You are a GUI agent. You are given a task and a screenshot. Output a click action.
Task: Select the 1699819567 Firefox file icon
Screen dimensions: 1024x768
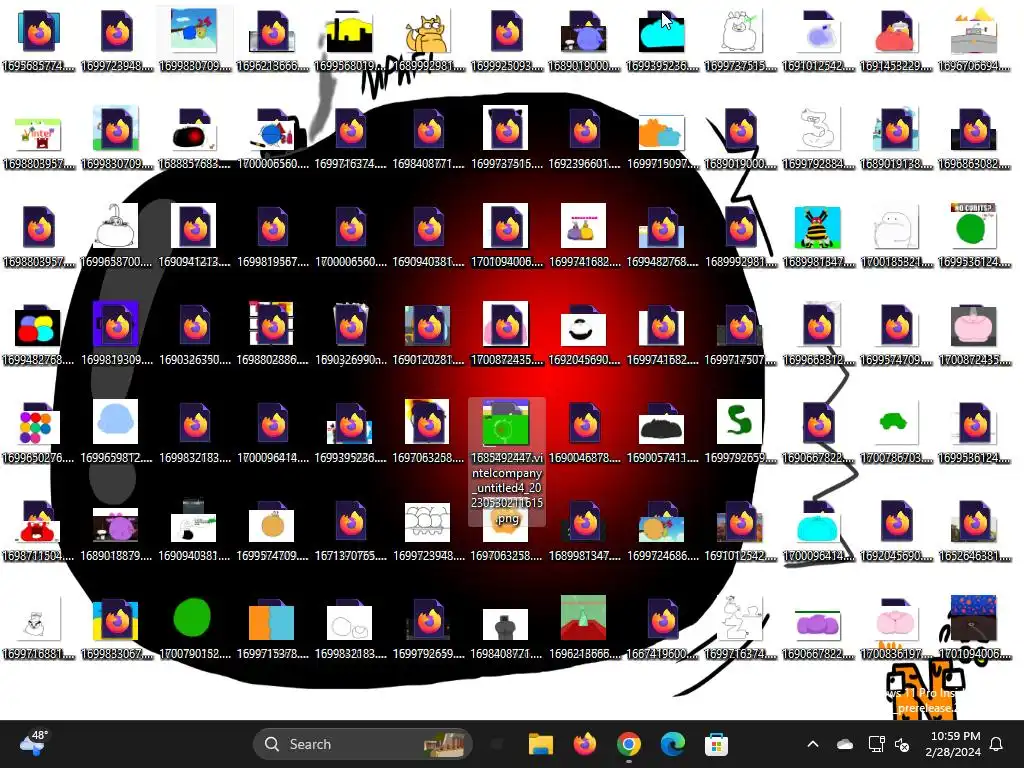coord(272,236)
